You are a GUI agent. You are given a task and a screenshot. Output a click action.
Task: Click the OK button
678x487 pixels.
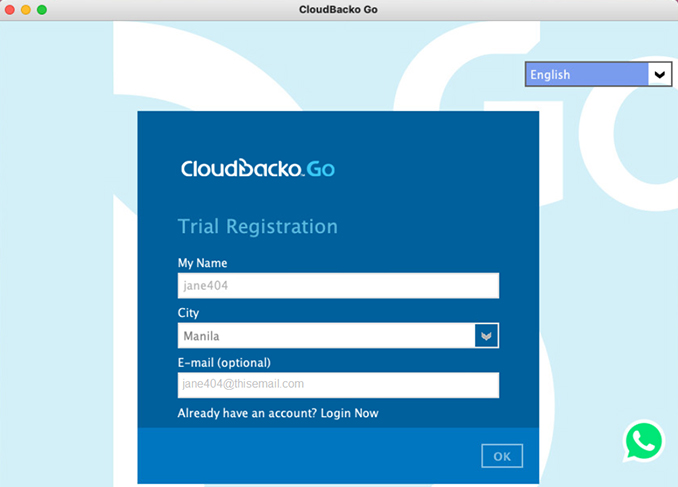point(502,456)
